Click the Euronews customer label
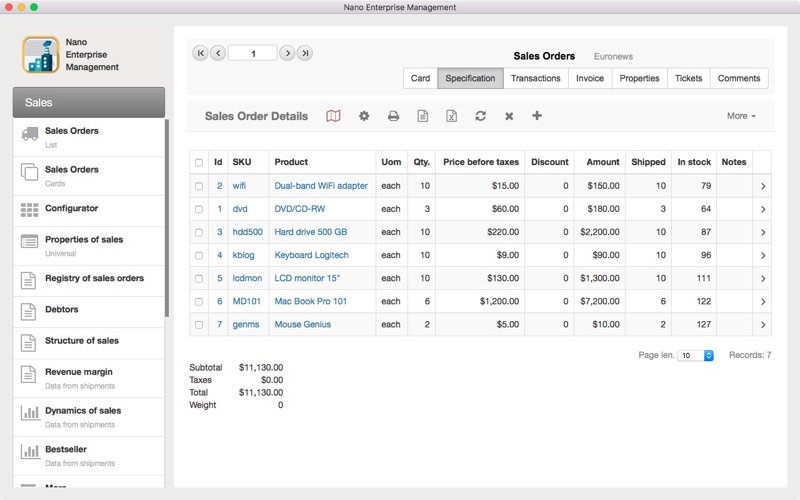 (613, 56)
